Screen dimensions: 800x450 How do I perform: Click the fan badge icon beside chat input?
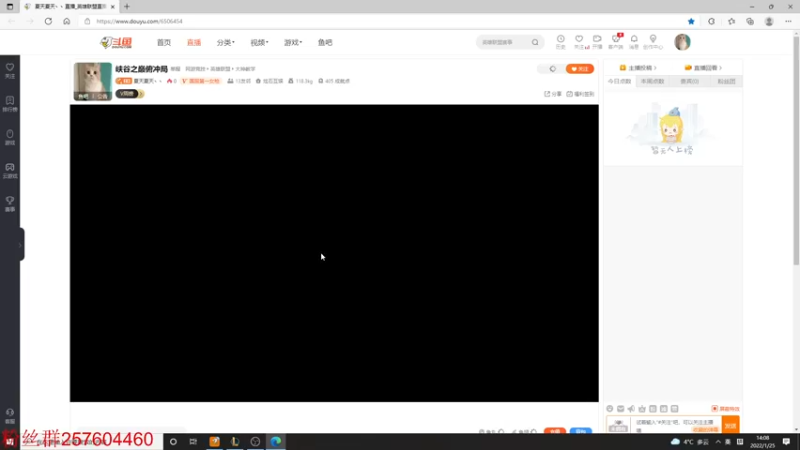(x=618, y=426)
